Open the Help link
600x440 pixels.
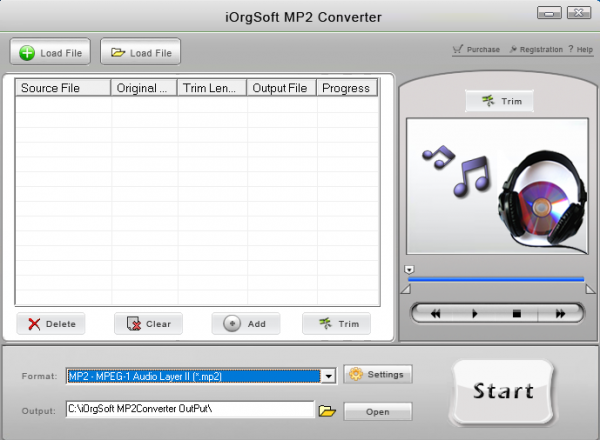coord(580,49)
